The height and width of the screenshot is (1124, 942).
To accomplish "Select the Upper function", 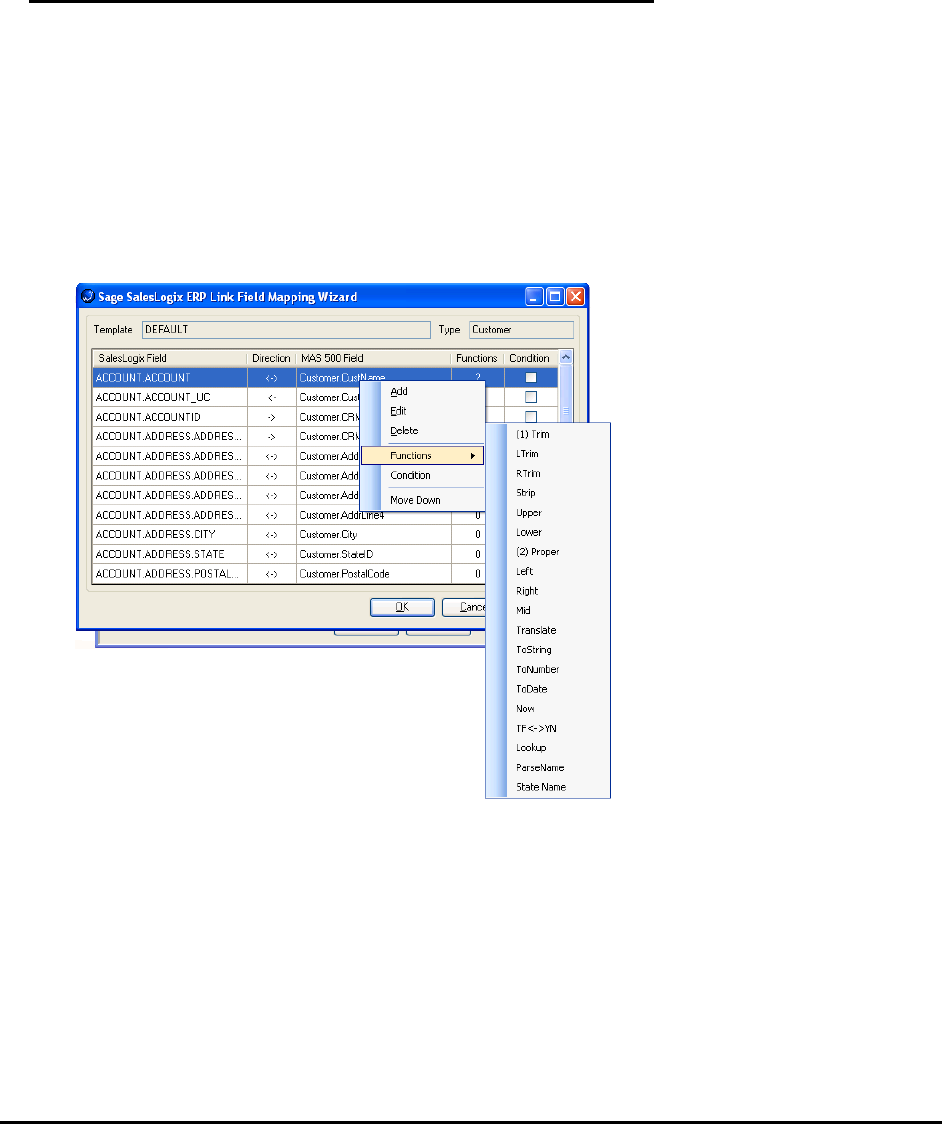I will (548, 513).
